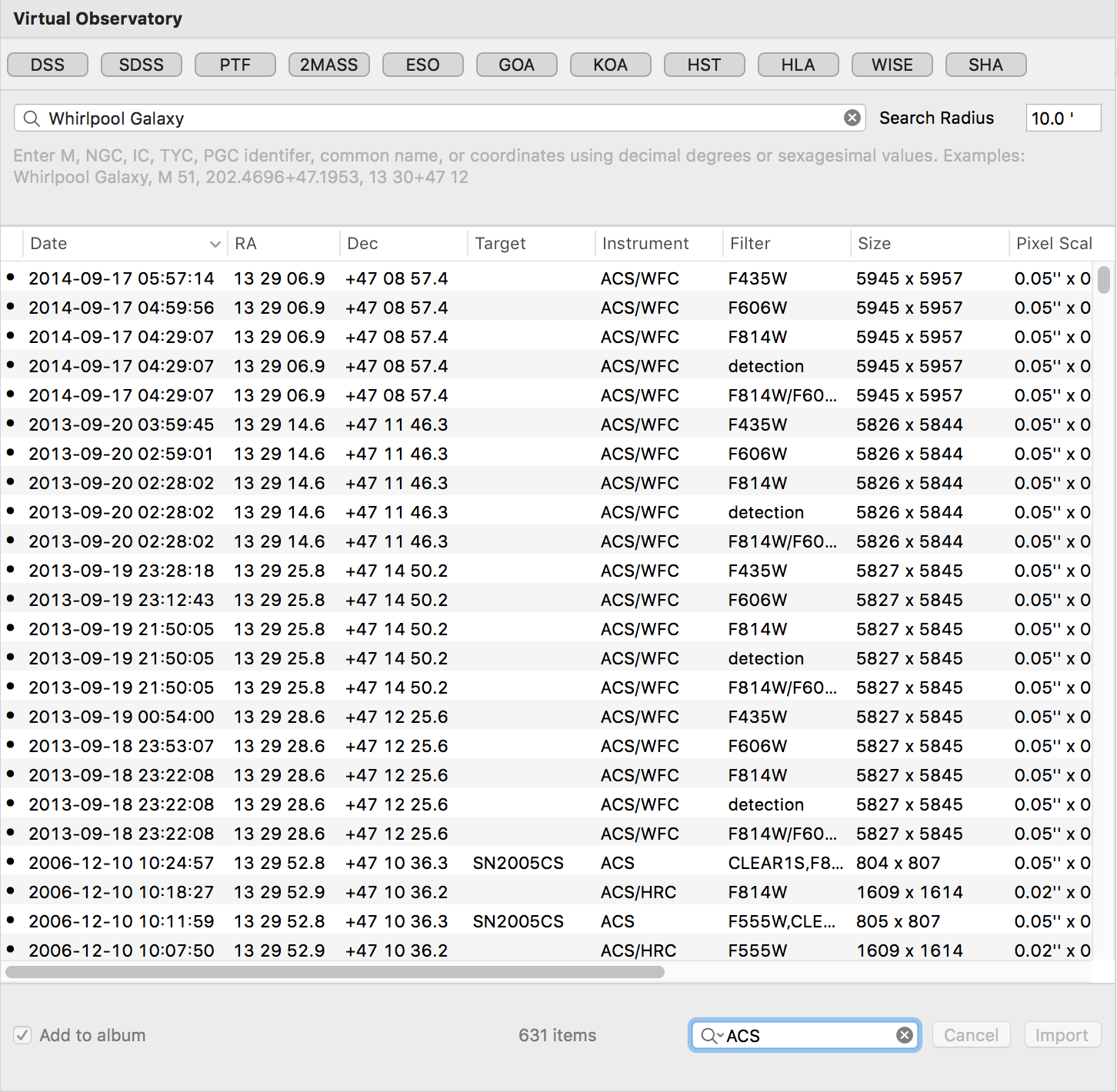1117x1092 pixels.
Task: Select the row dated 2014-09-17 05:57:14
Action: [x=546, y=278]
